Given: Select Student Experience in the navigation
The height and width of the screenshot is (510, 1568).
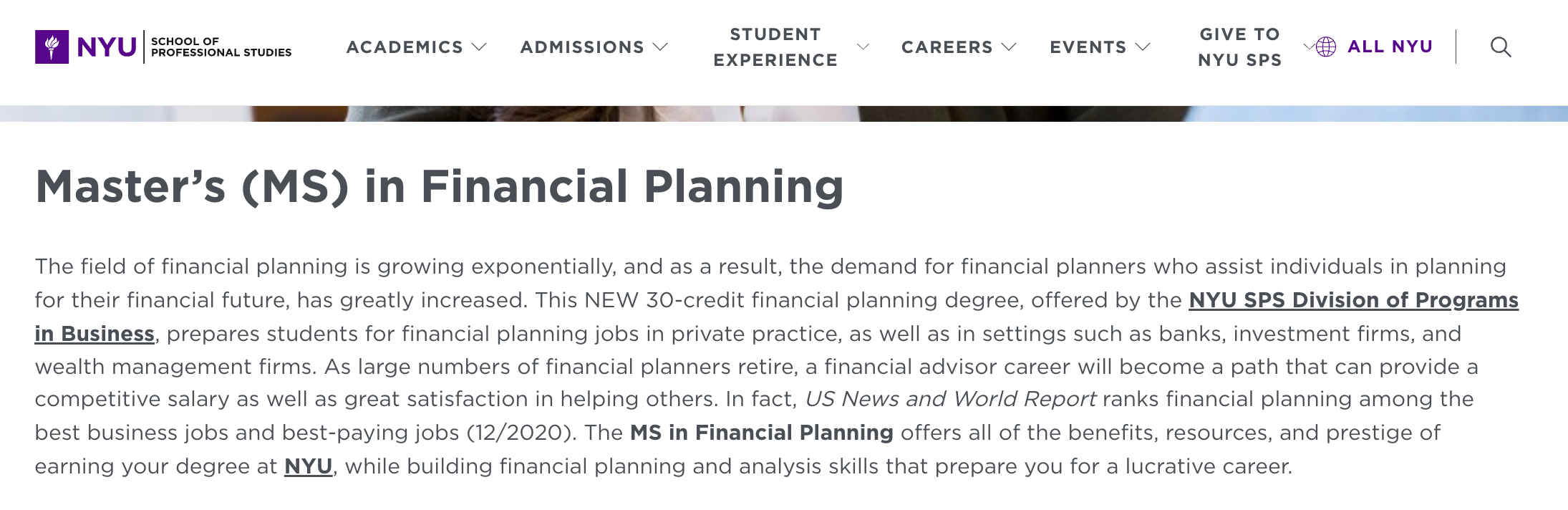Looking at the screenshot, I should pos(775,47).
